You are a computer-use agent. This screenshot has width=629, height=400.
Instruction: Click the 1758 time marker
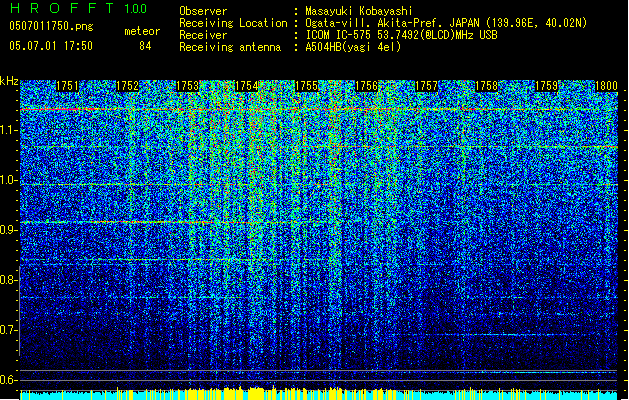pos(487,86)
